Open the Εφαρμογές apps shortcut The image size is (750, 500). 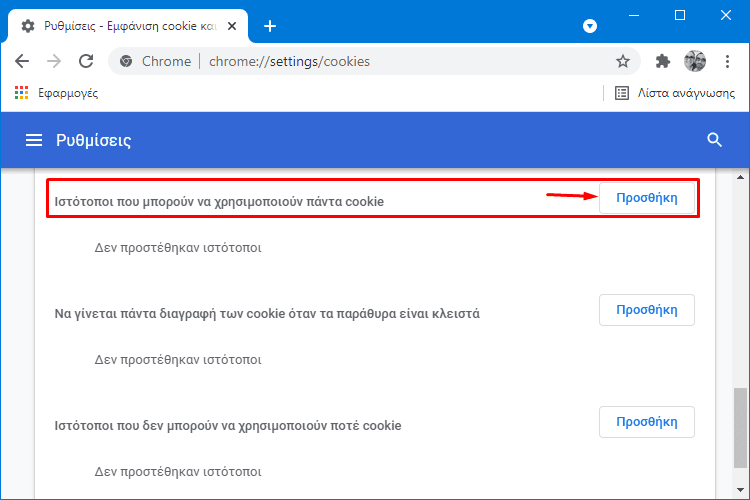(x=56, y=93)
